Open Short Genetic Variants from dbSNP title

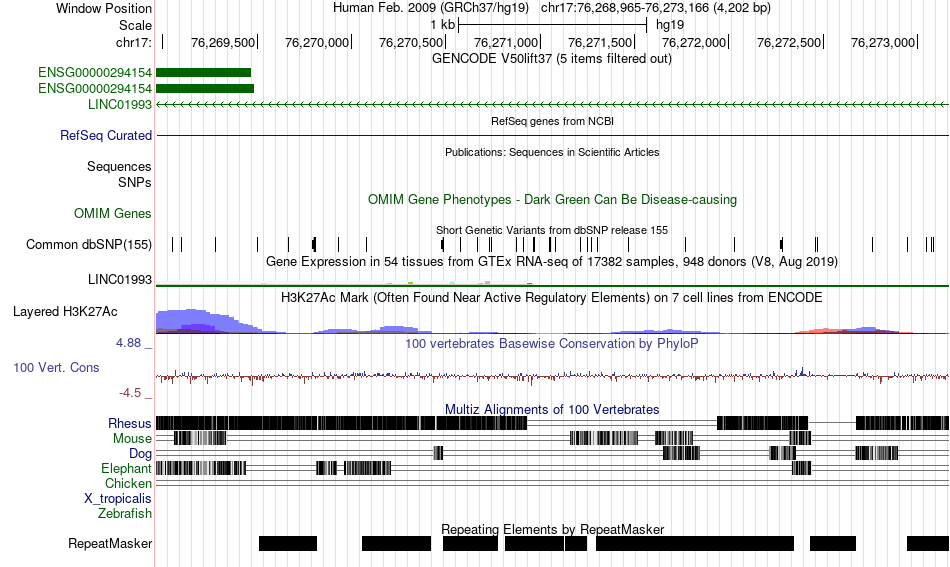click(552, 230)
